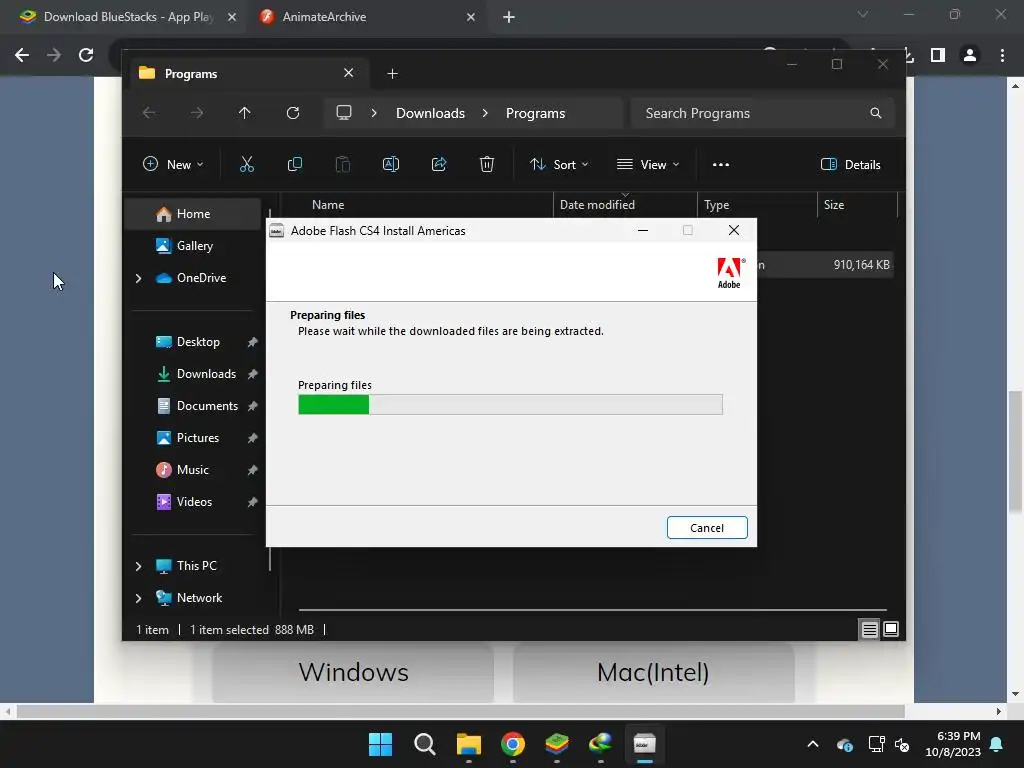Switch to large thumbnails view icon
This screenshot has height=768, width=1024.
click(x=891, y=630)
